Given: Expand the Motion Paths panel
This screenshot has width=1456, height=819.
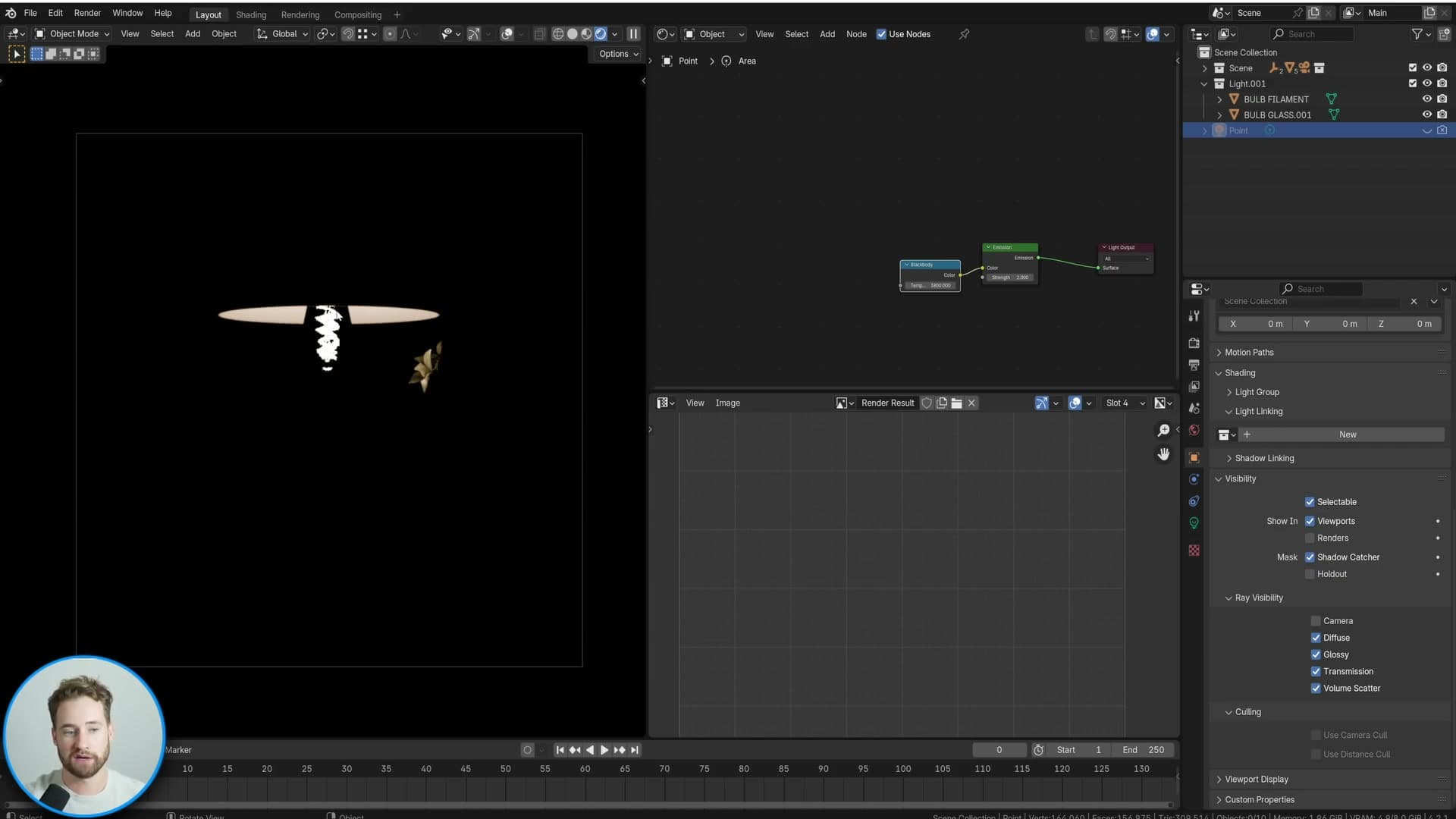Looking at the screenshot, I should 1249,353.
